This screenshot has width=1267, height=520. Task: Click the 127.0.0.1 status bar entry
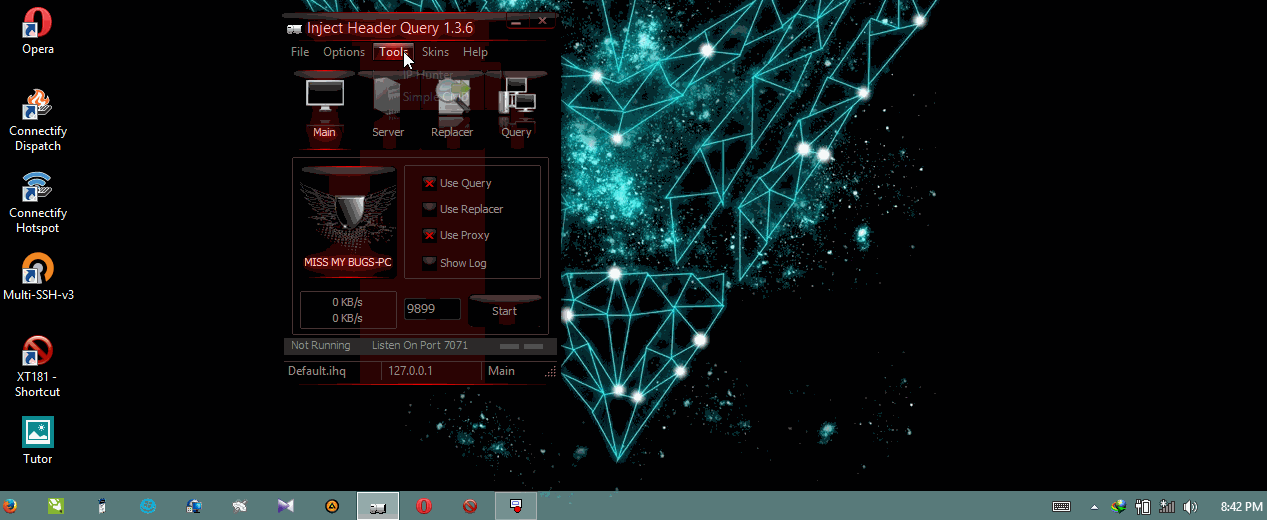pos(411,371)
